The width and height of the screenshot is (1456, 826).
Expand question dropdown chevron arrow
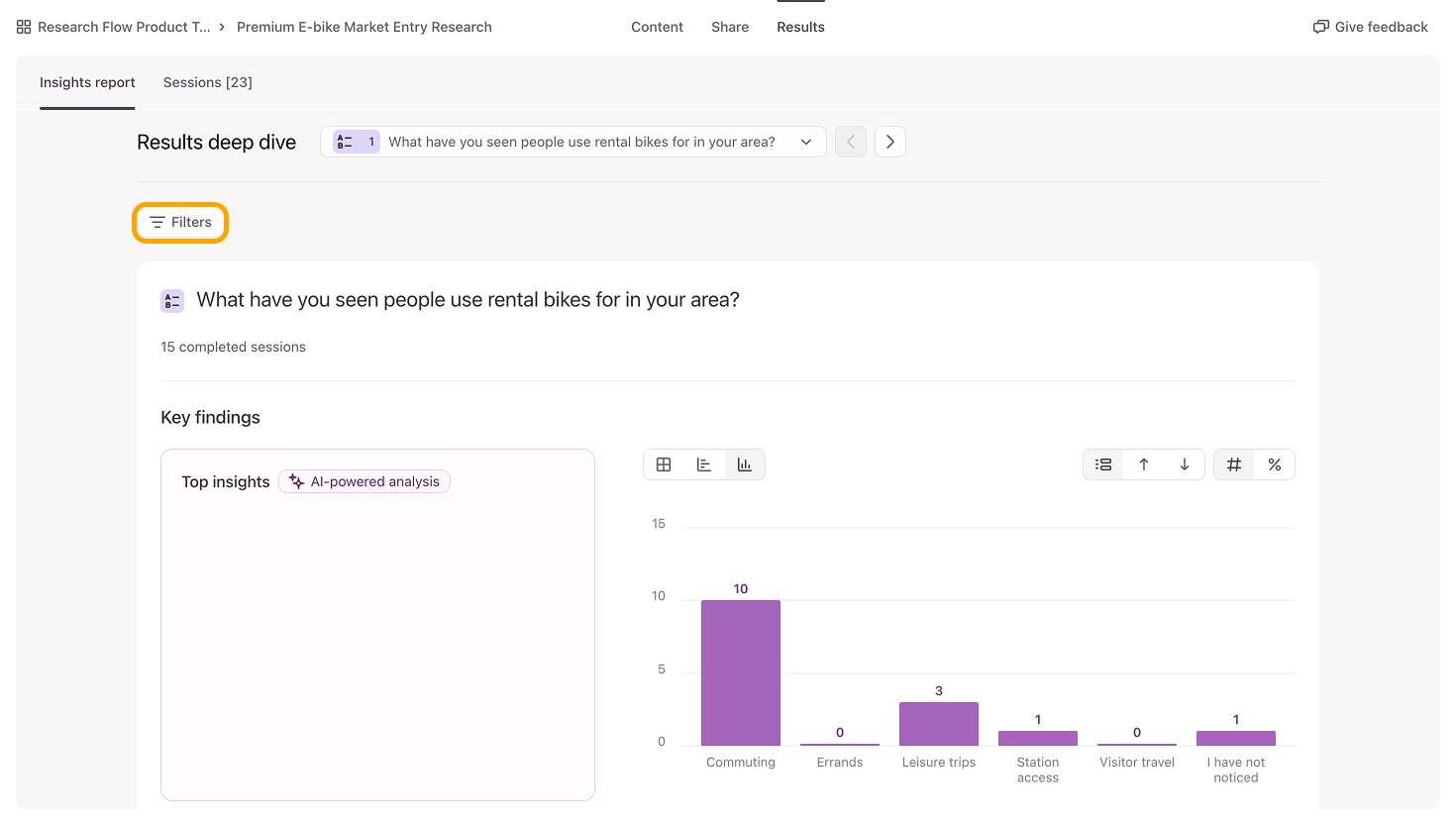point(806,142)
